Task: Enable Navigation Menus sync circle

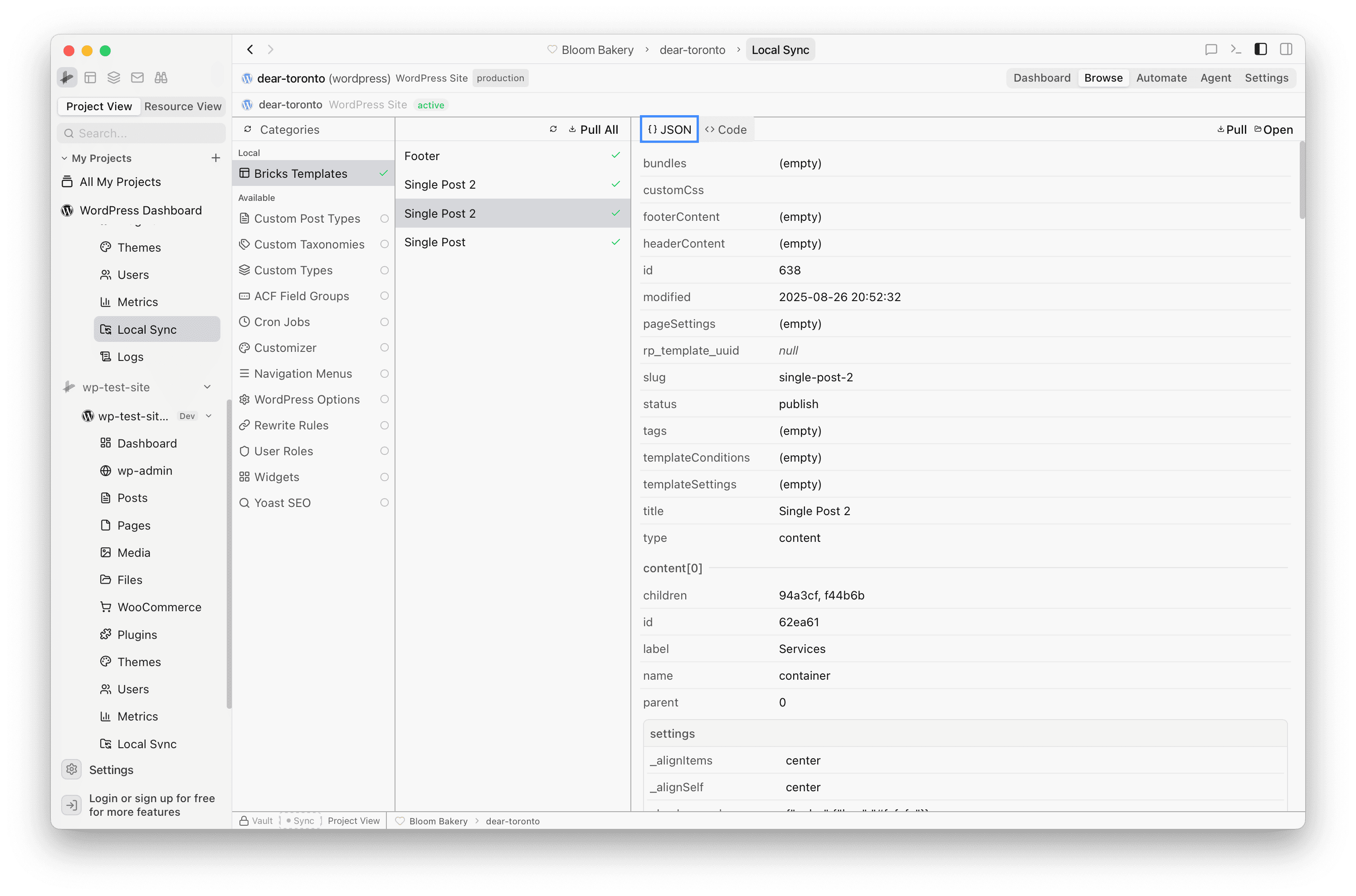Action: click(x=385, y=374)
